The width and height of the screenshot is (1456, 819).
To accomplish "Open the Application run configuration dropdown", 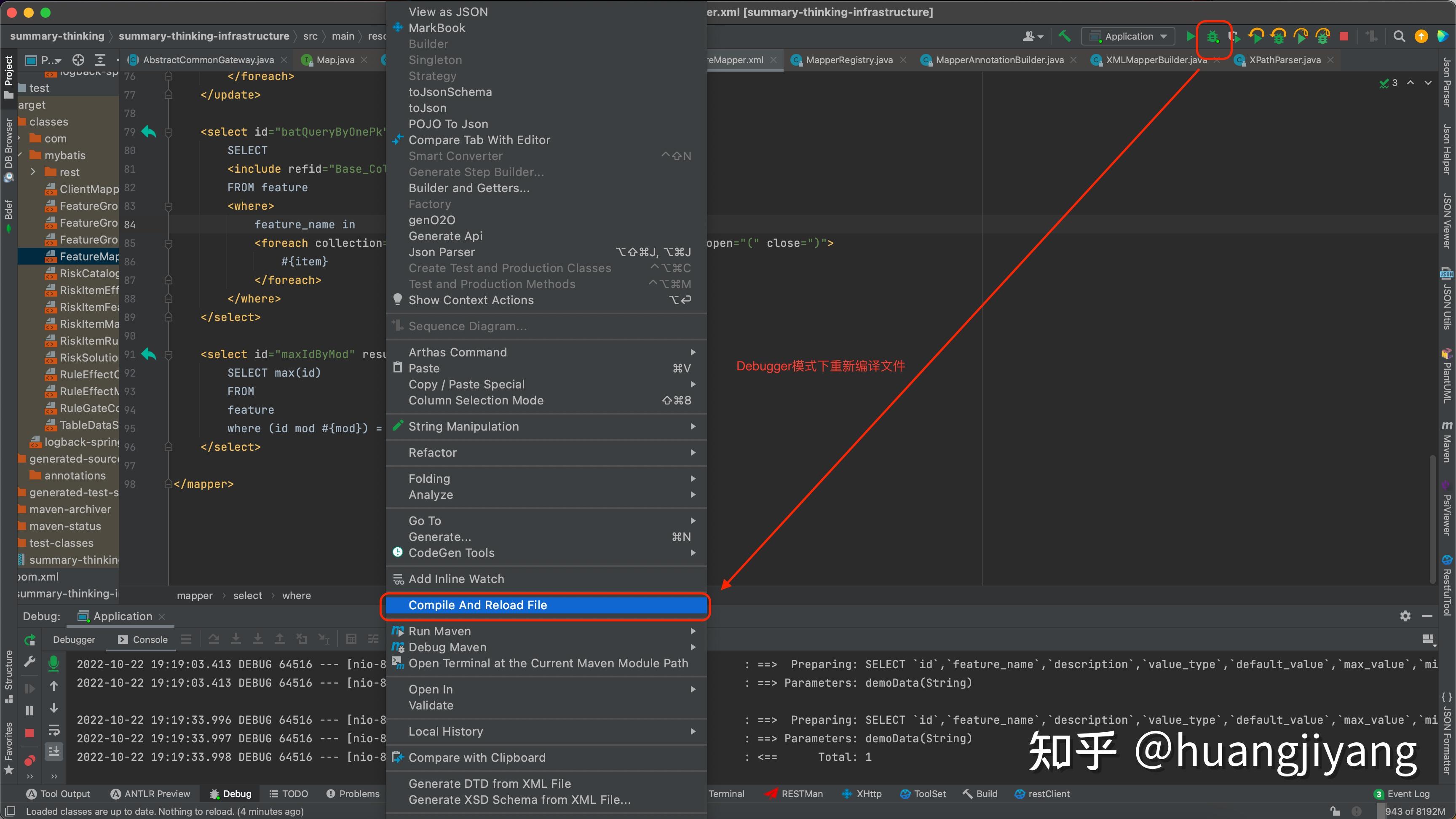I will pyautogui.click(x=1128, y=37).
